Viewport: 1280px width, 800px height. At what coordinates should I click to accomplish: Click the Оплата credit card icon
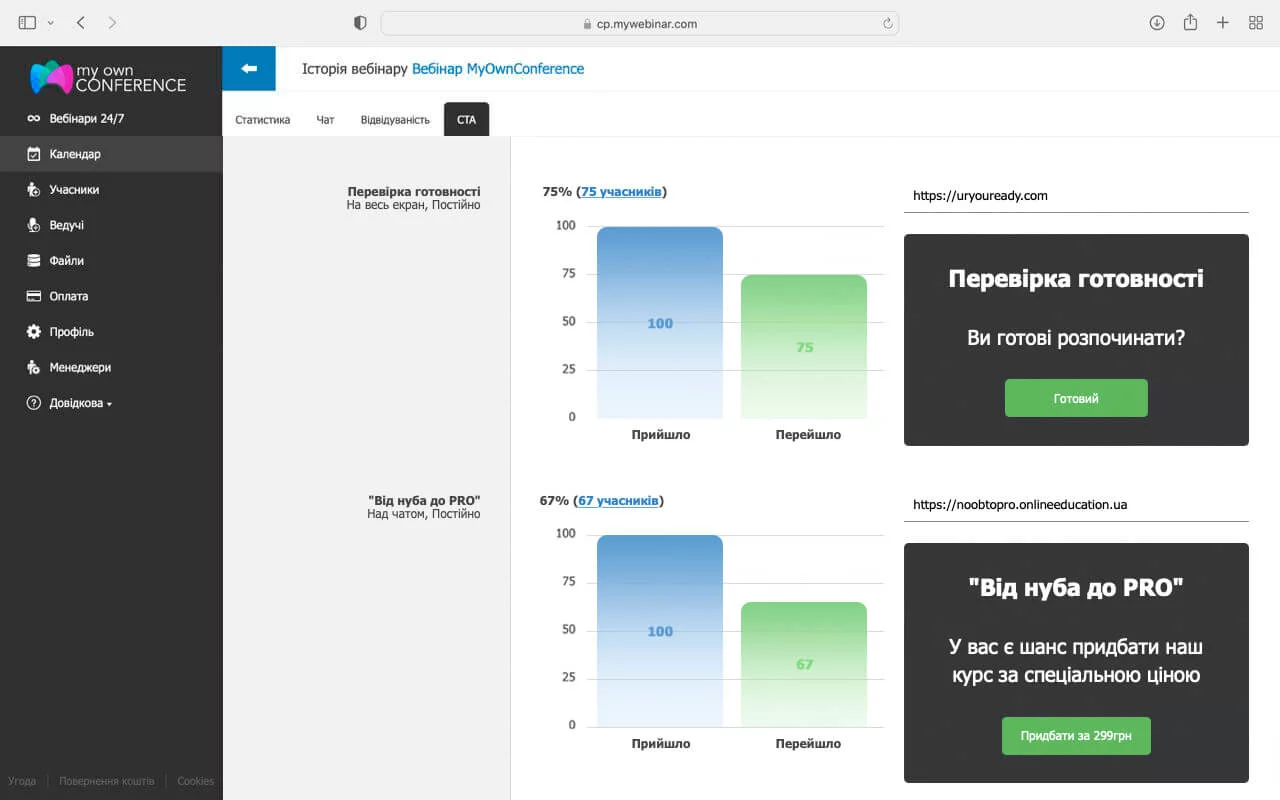pyautogui.click(x=33, y=296)
